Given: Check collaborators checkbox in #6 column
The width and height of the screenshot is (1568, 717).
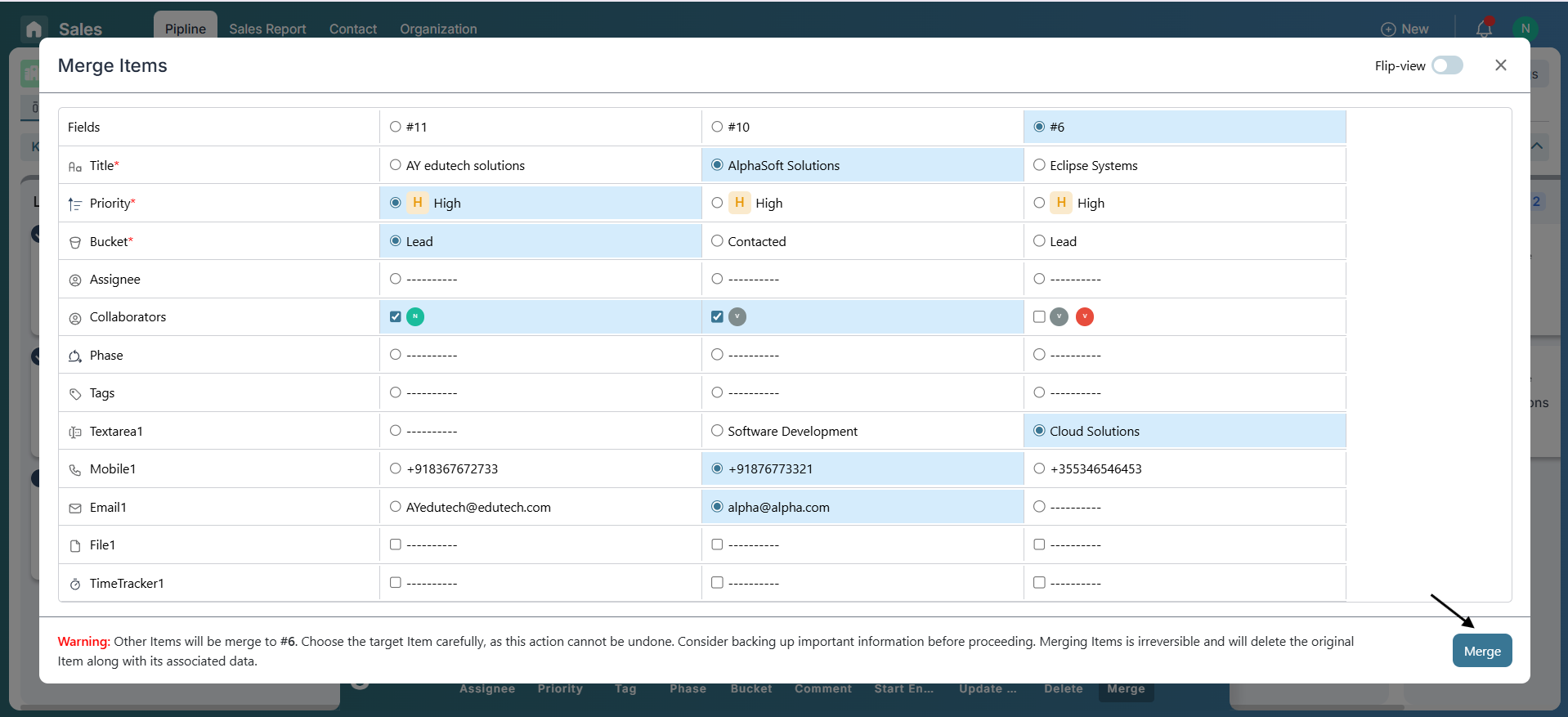Looking at the screenshot, I should [x=1039, y=316].
